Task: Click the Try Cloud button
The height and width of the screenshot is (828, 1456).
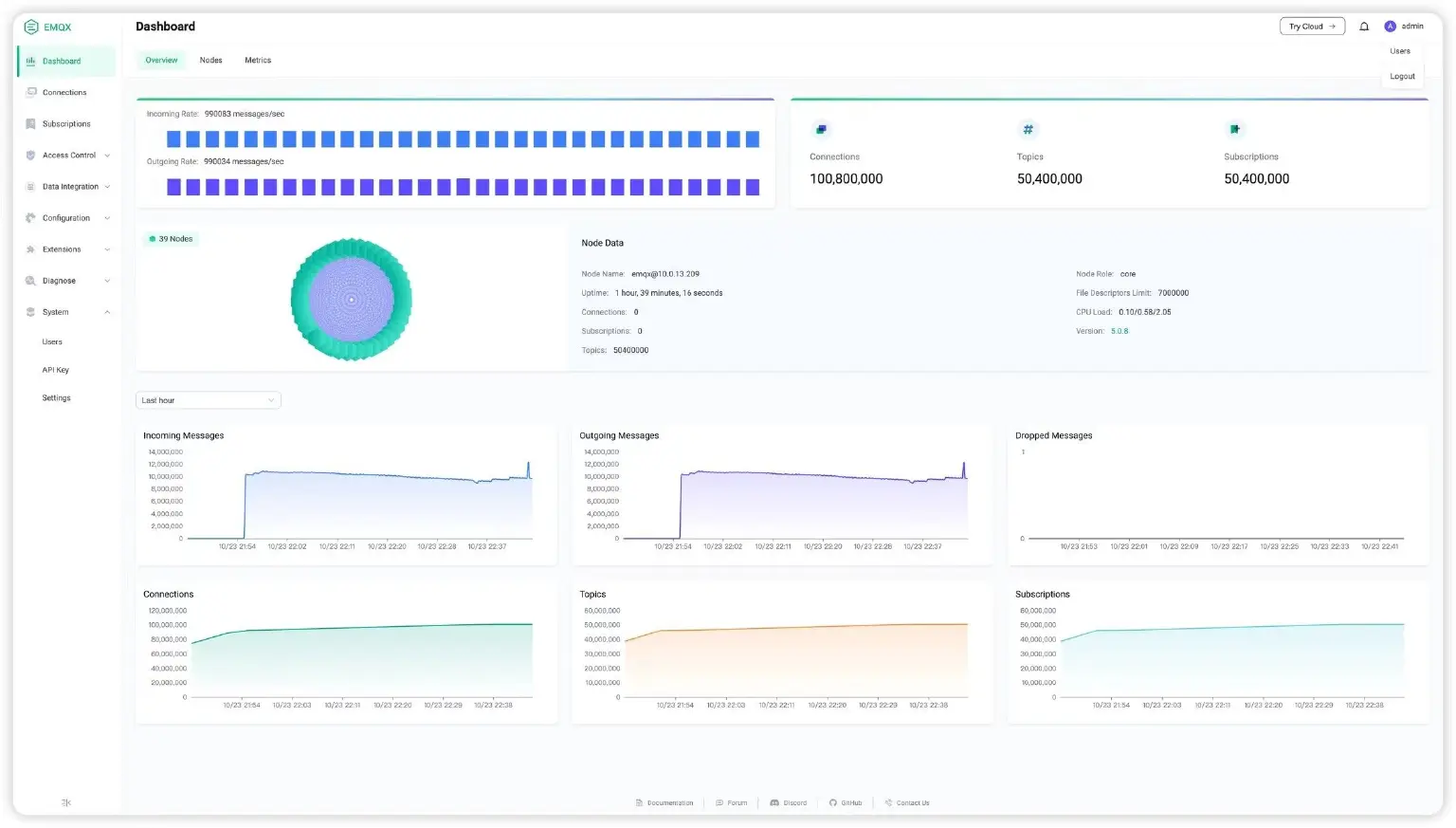Action: point(1312,27)
